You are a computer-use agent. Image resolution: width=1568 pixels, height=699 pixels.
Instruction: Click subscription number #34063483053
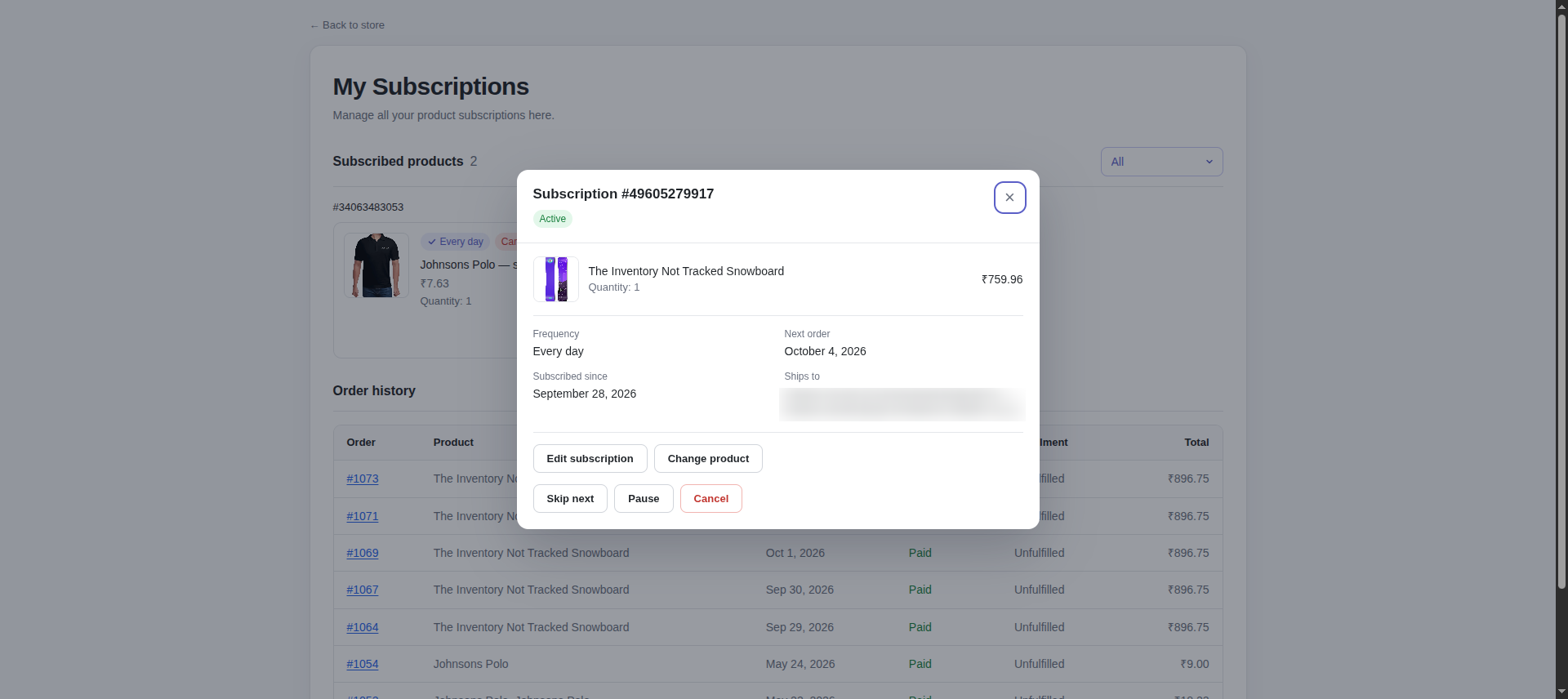368,207
